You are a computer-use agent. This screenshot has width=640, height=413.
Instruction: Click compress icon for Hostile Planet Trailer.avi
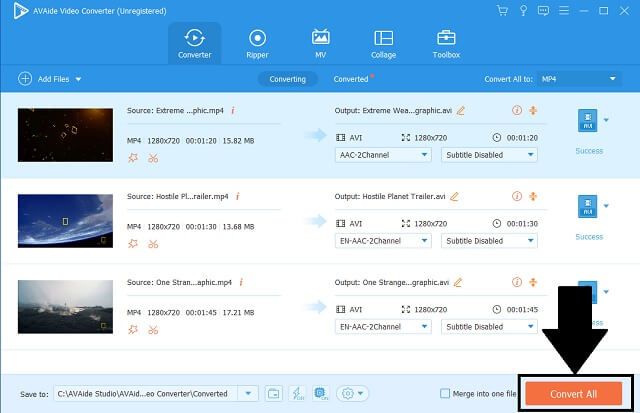533,196
